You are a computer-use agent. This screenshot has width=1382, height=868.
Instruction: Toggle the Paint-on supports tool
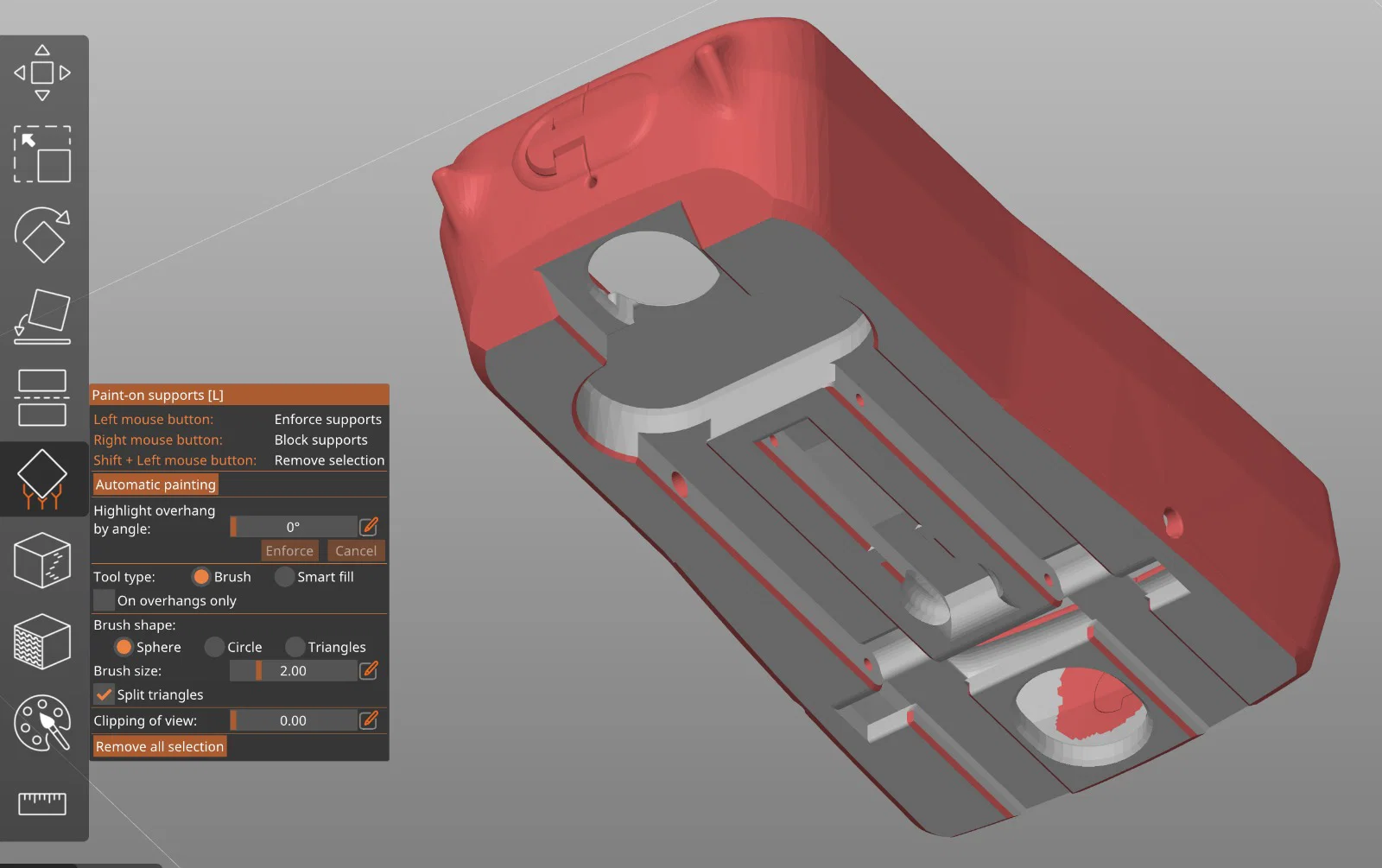point(42,478)
